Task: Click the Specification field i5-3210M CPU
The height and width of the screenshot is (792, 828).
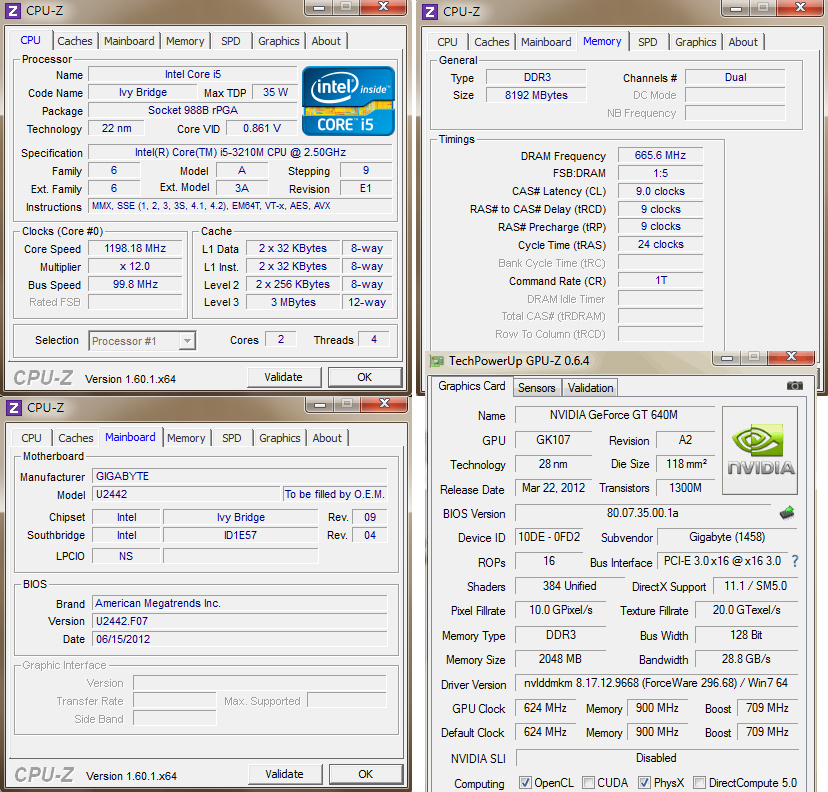Action: [x=240, y=152]
